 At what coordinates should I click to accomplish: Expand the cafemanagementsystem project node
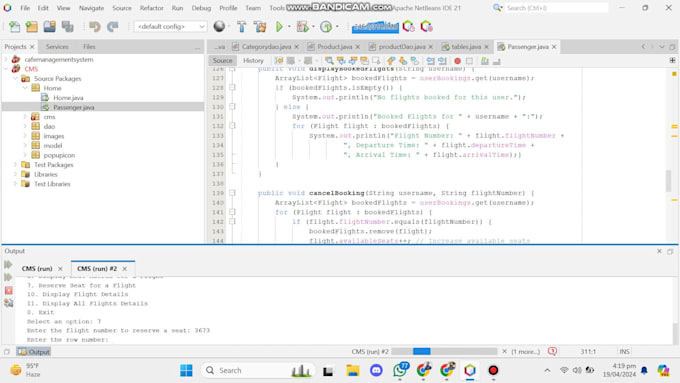[x=6, y=59]
